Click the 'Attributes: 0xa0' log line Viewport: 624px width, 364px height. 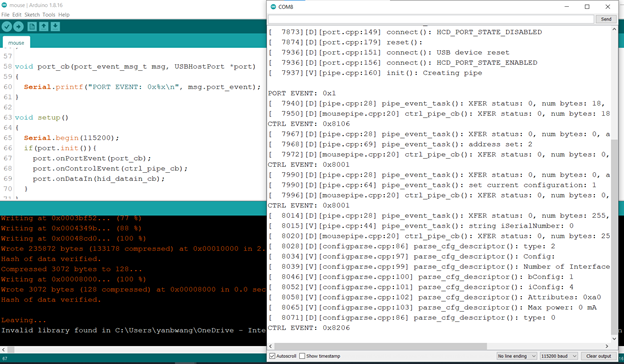point(435,297)
